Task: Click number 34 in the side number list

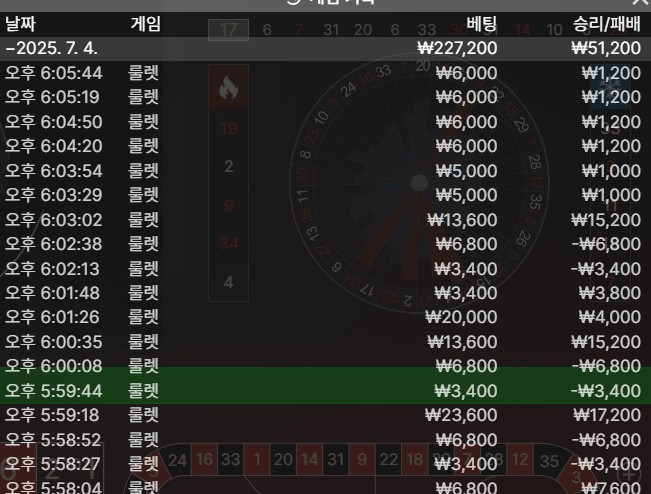Action: 229,243
